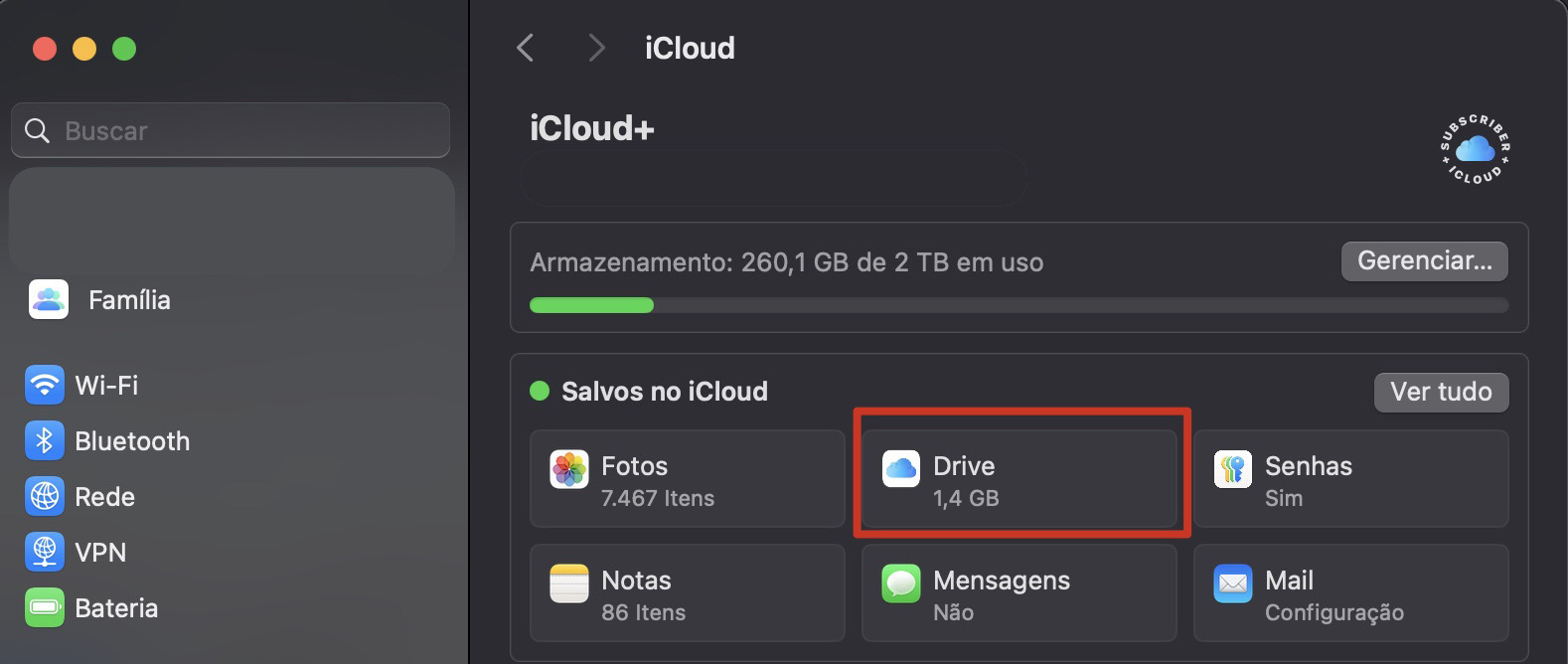Select the Mensagens green bubble icon

click(x=899, y=584)
